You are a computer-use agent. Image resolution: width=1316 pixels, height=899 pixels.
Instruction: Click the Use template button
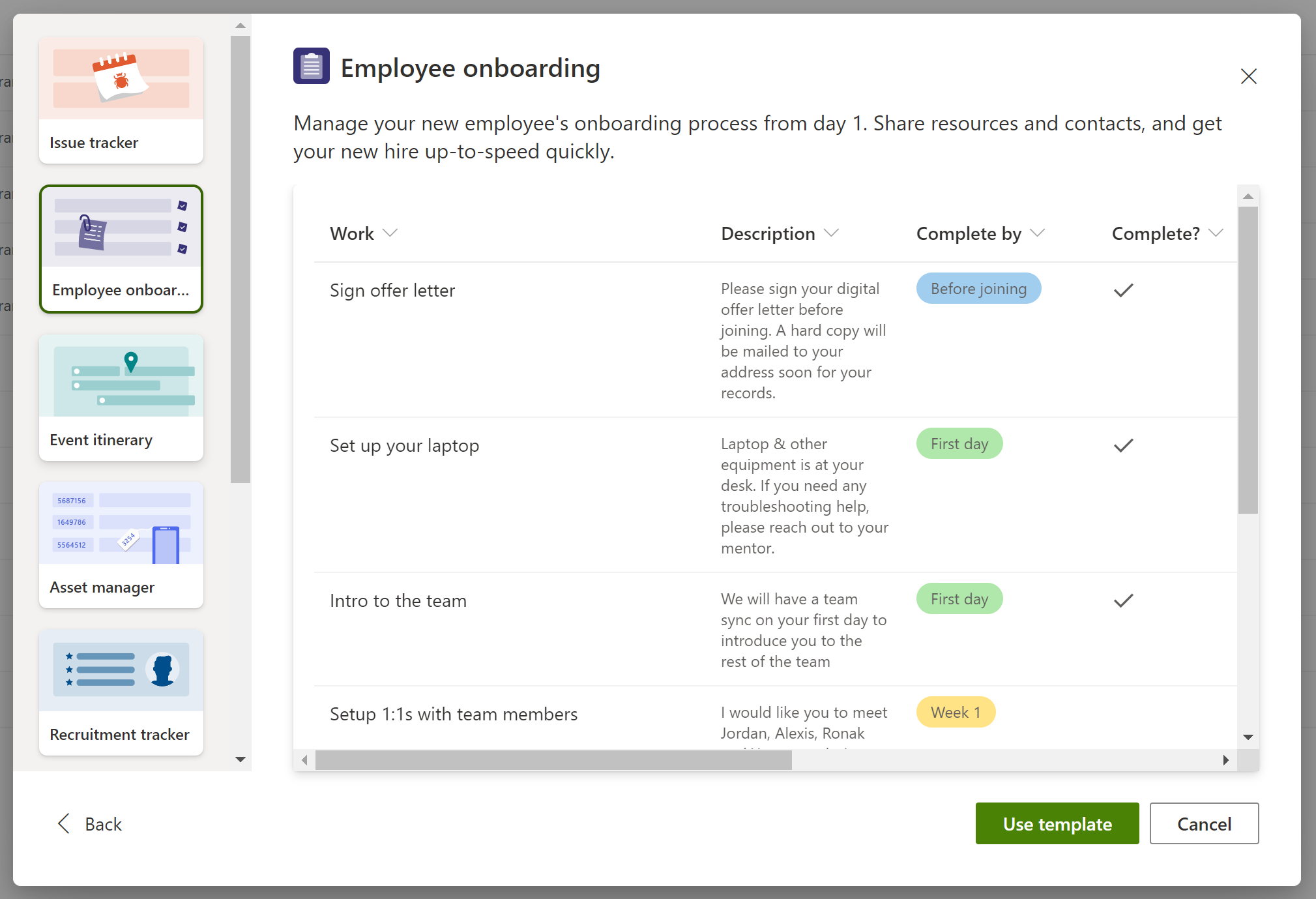(x=1057, y=824)
